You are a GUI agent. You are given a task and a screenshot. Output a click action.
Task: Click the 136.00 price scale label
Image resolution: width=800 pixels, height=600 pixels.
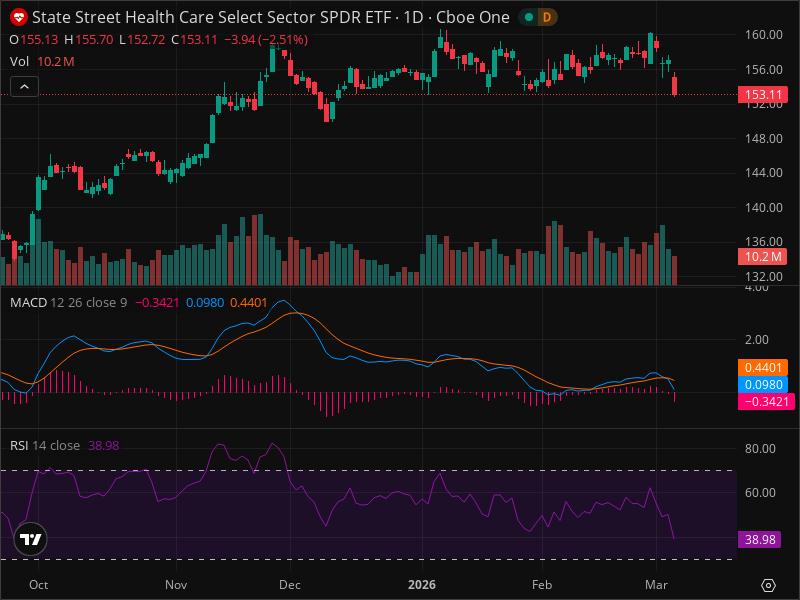pyautogui.click(x=763, y=241)
